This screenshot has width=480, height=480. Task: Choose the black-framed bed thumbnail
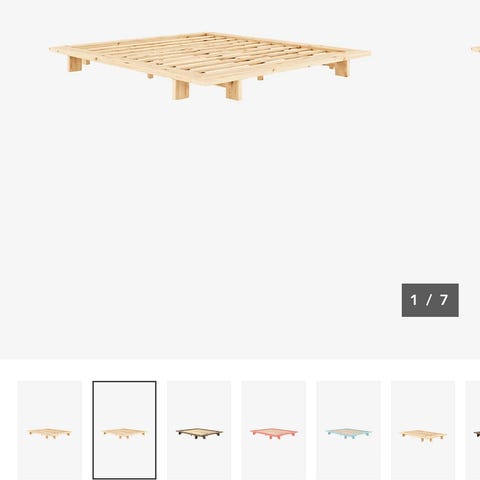[199, 430]
